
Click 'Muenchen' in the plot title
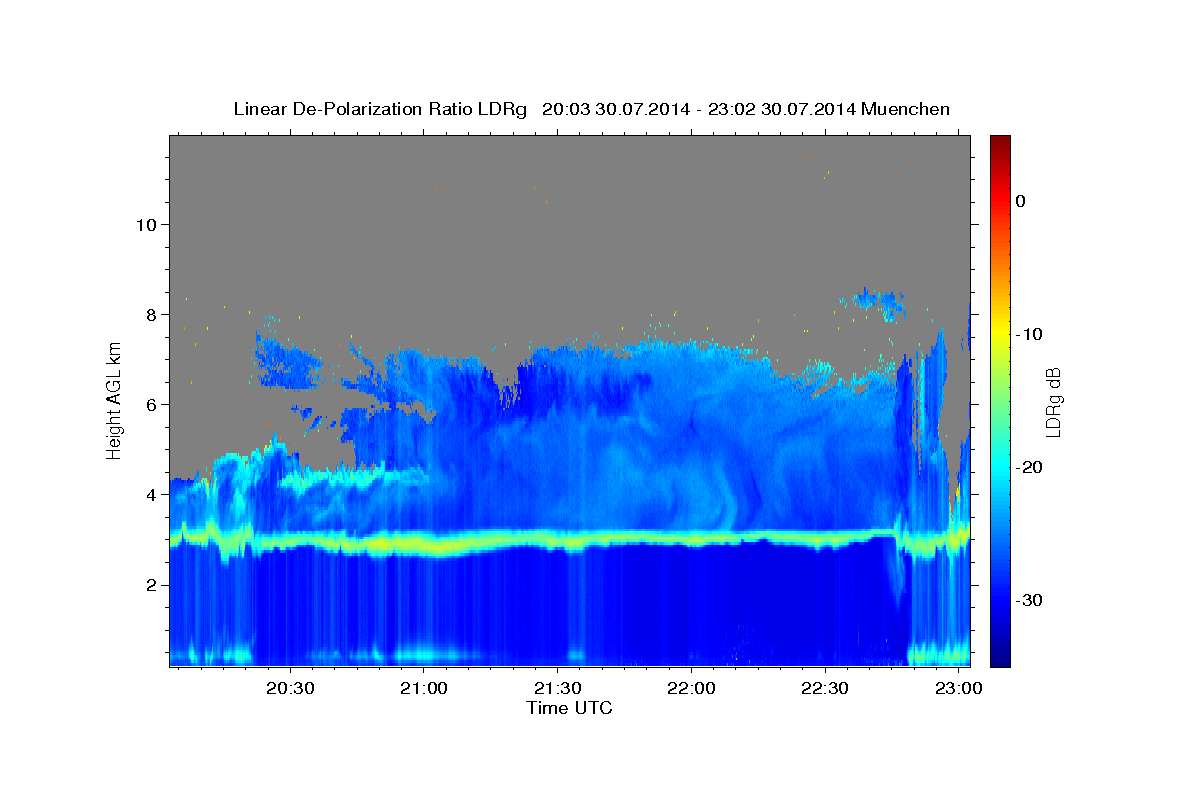click(x=905, y=109)
